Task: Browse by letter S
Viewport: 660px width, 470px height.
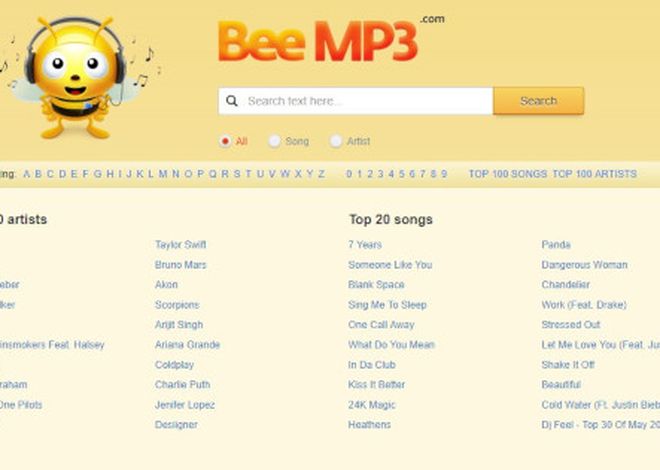Action: 237,174
